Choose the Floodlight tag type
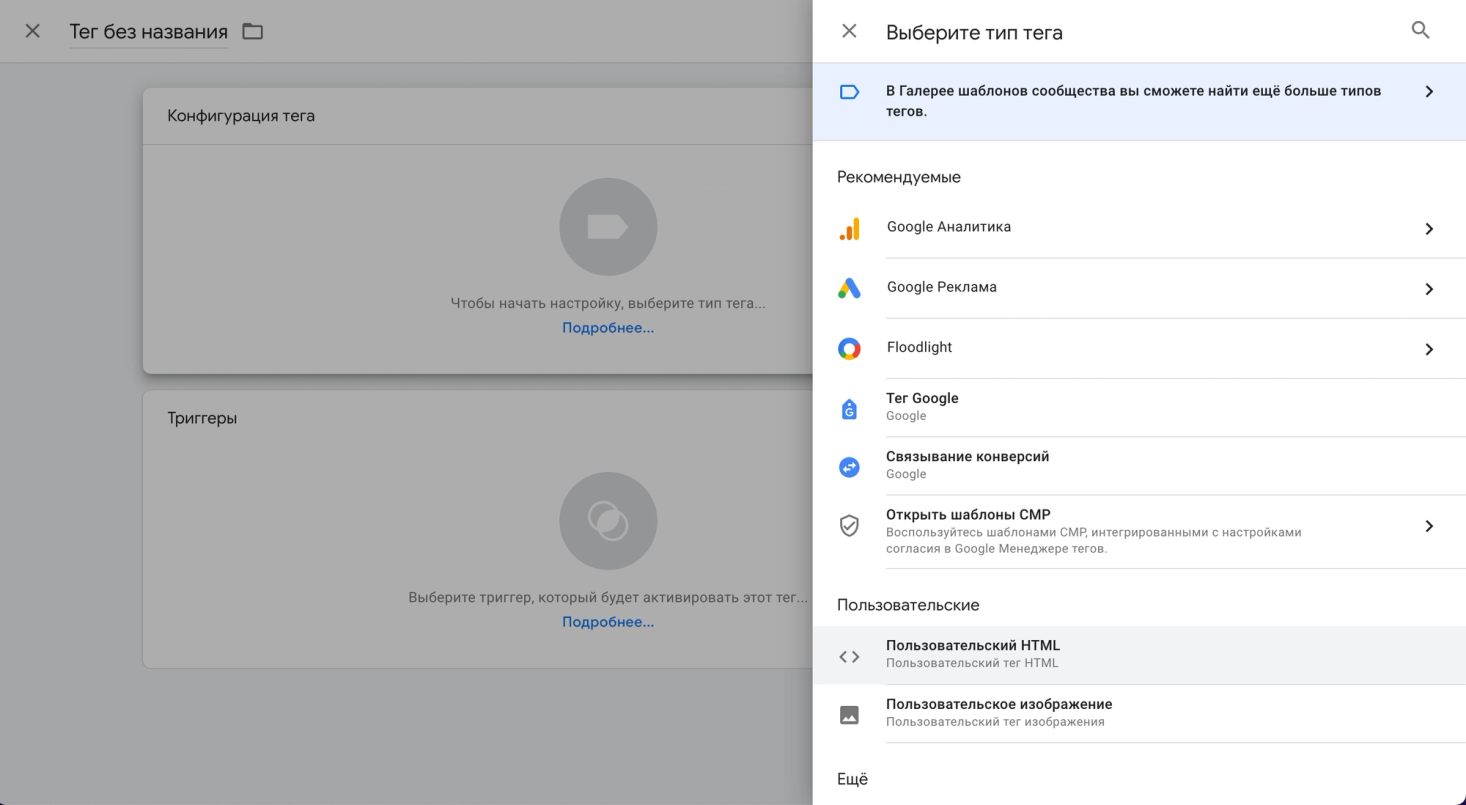The image size is (1466, 805). (1139, 348)
